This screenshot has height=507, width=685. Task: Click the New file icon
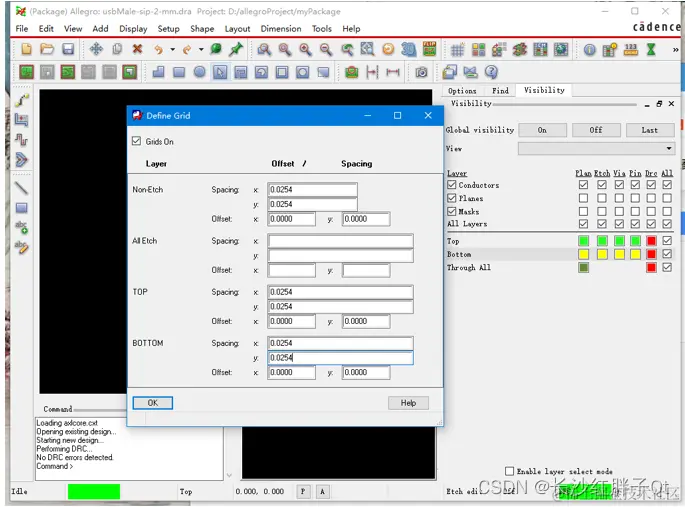tap(26, 49)
